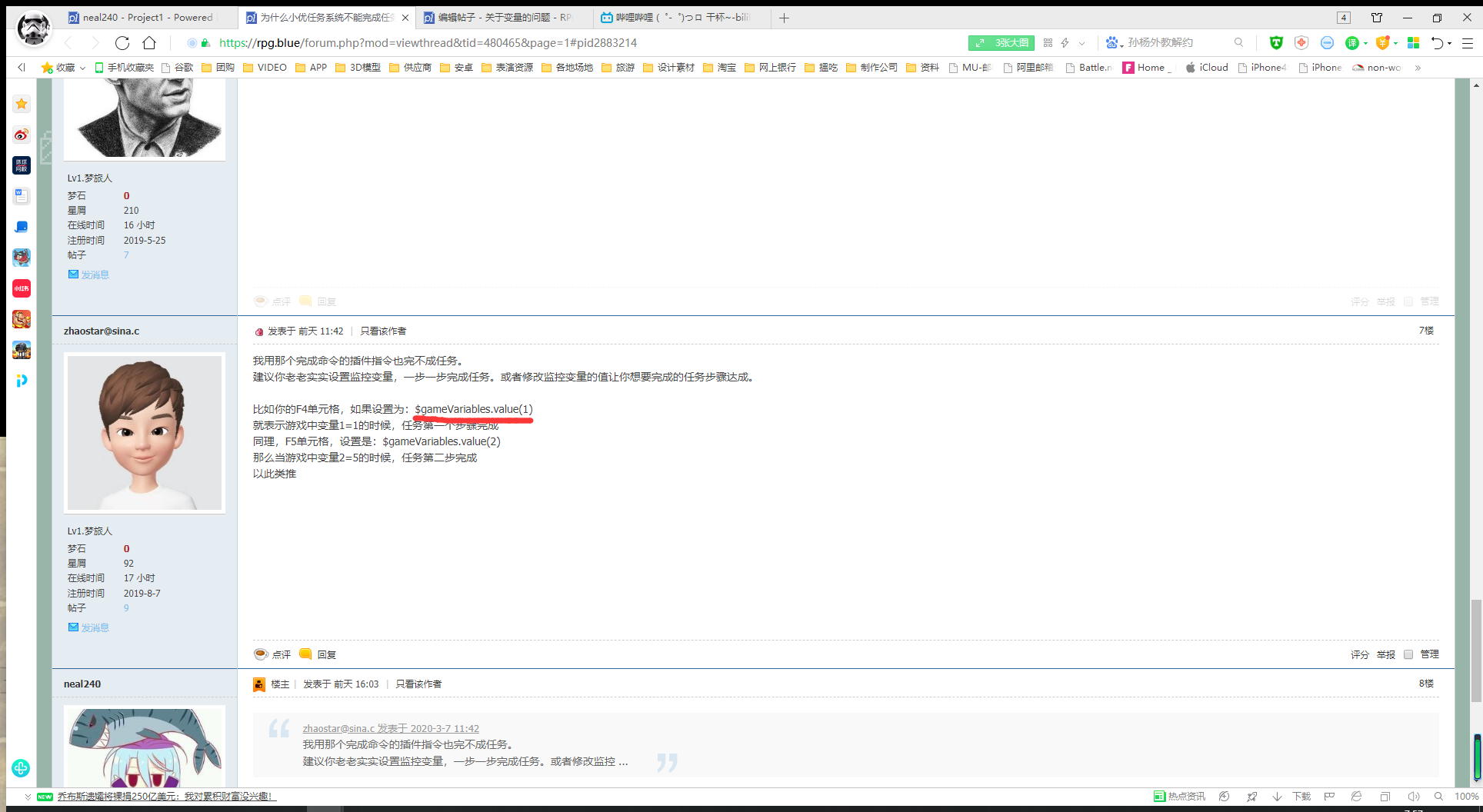Click the search magnifier in the search box
The width and height of the screenshot is (1483, 812).
1238,43
